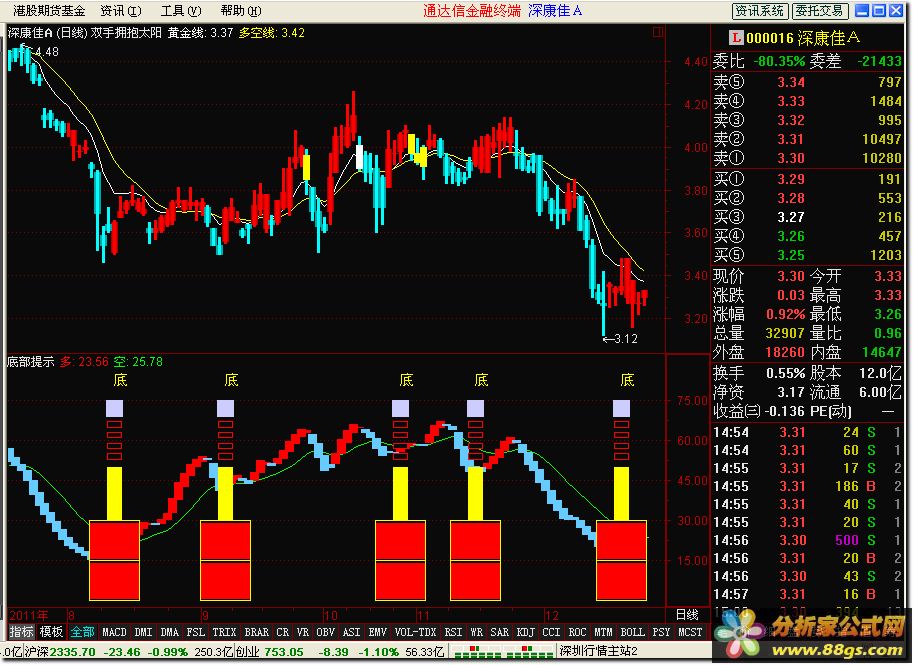This screenshot has height=665, width=914.
Task: Click the 4.48 high price marker
Action: pyautogui.click(x=47, y=52)
